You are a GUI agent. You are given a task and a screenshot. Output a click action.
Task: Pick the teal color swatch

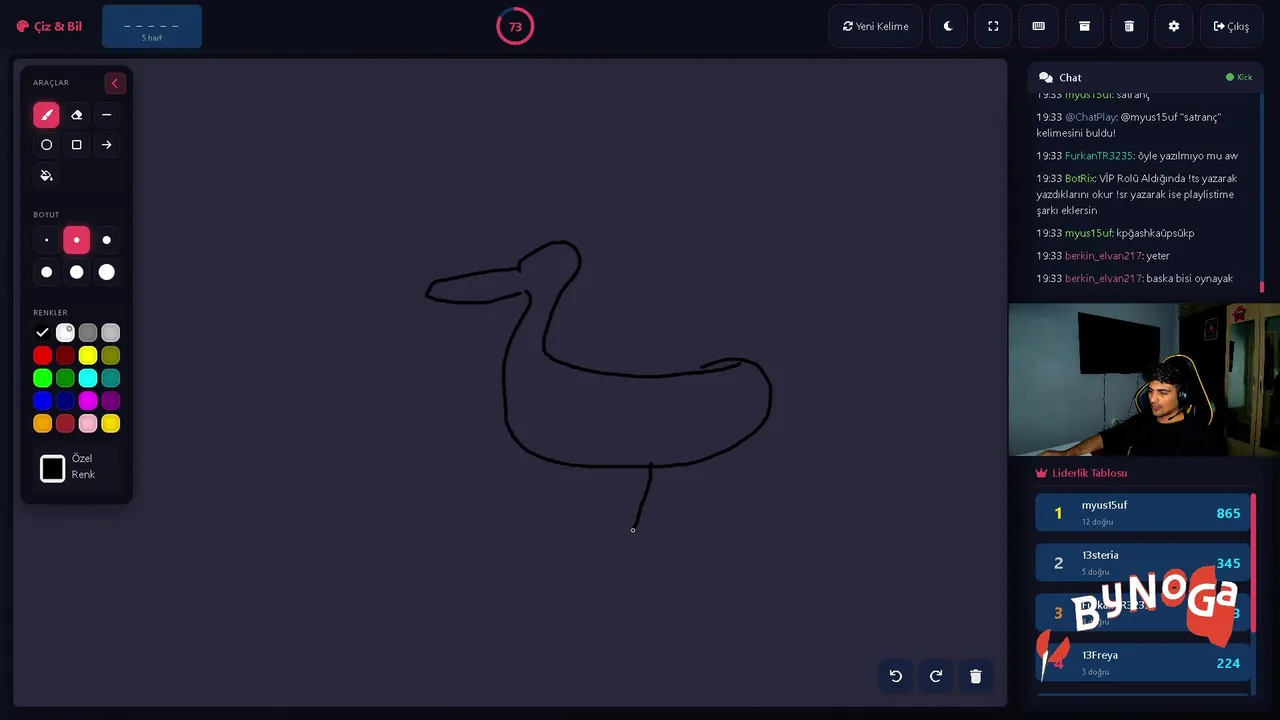111,378
